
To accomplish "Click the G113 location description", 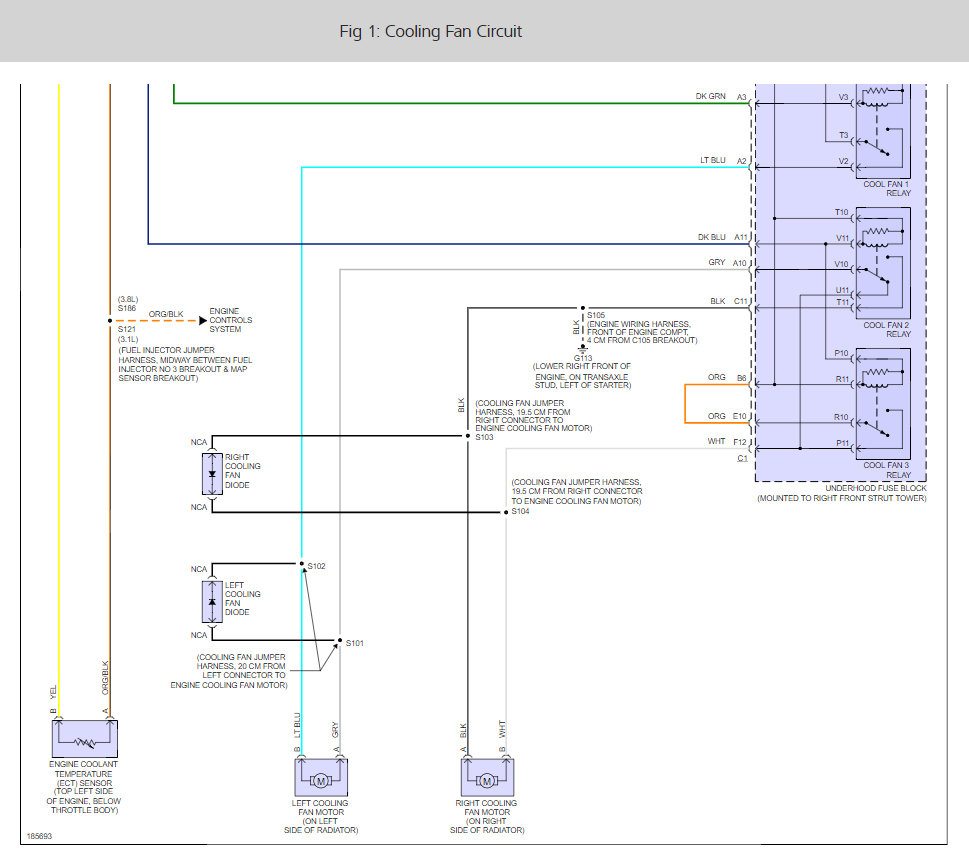I will 583,376.
